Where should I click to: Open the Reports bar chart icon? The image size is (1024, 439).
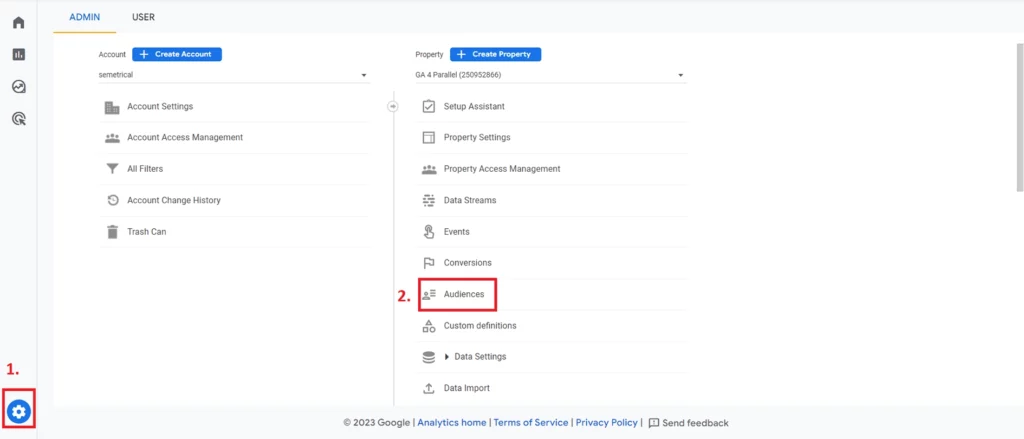point(18,54)
